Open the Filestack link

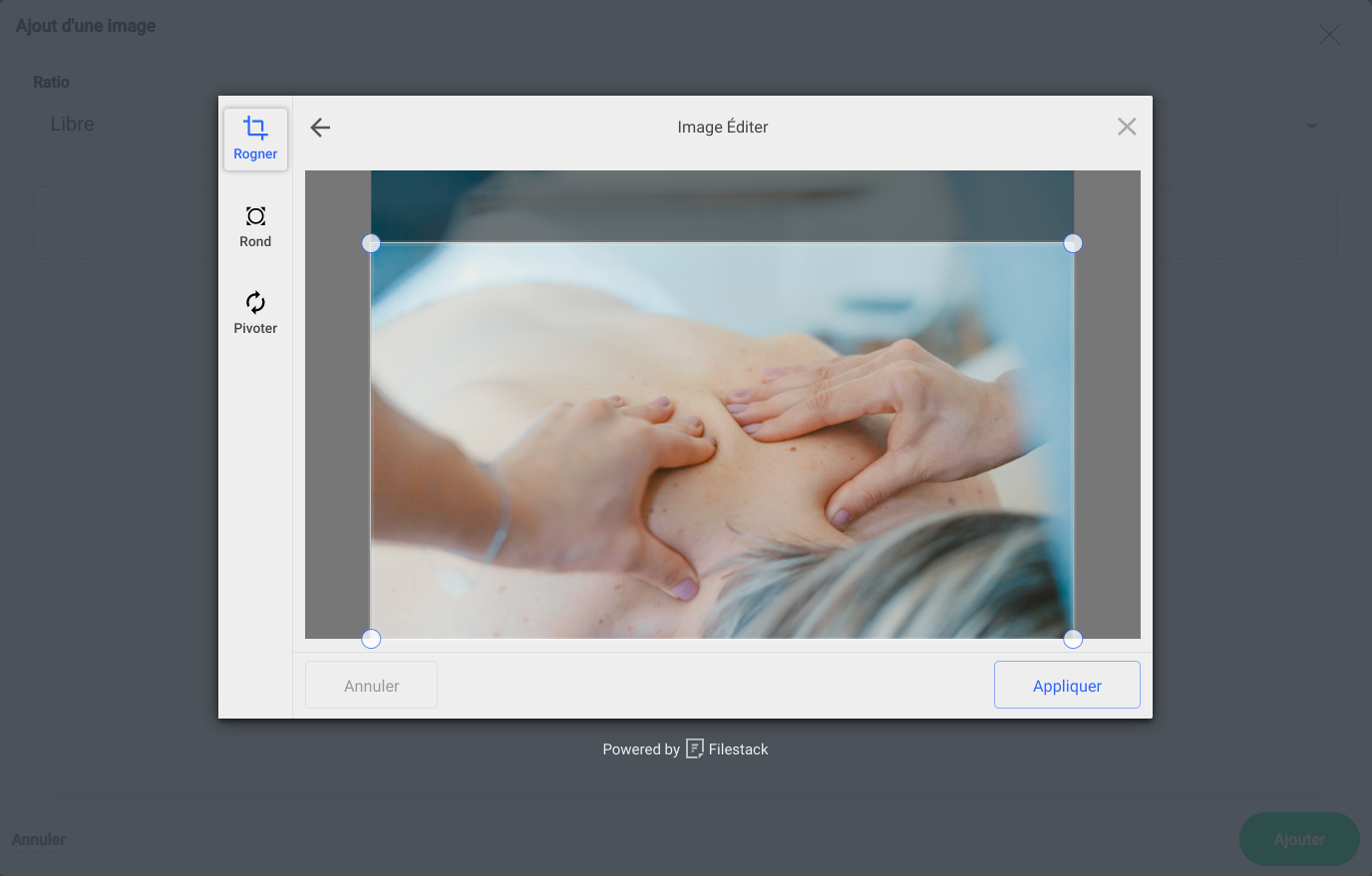(x=727, y=749)
